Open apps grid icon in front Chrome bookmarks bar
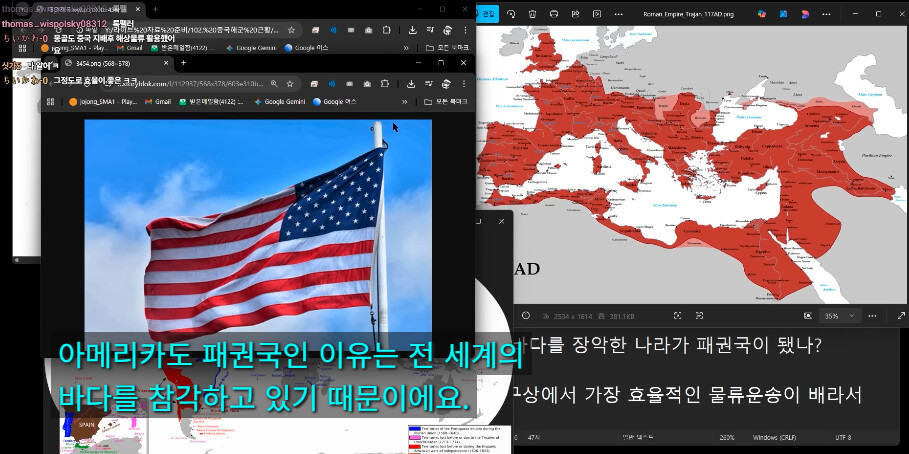Screen dimensions: 909x454 (50, 102)
